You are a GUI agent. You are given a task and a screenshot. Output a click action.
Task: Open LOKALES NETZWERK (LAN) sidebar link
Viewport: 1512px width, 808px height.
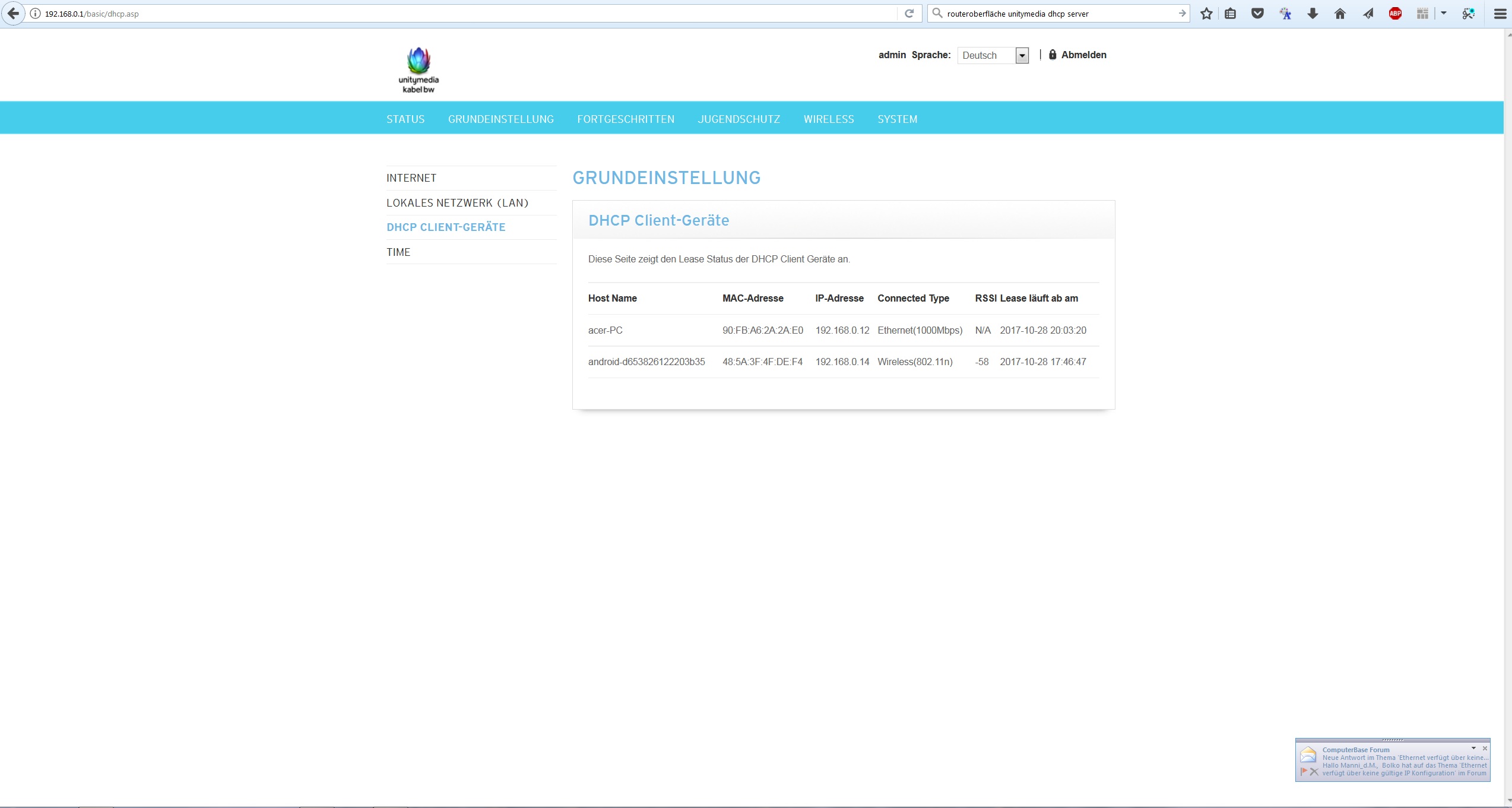click(x=457, y=203)
